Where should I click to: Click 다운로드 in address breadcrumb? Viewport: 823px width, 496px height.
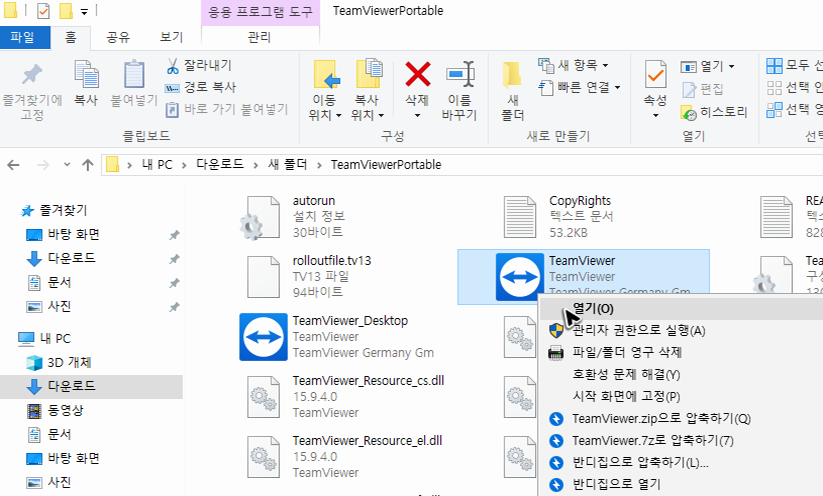(x=220, y=165)
